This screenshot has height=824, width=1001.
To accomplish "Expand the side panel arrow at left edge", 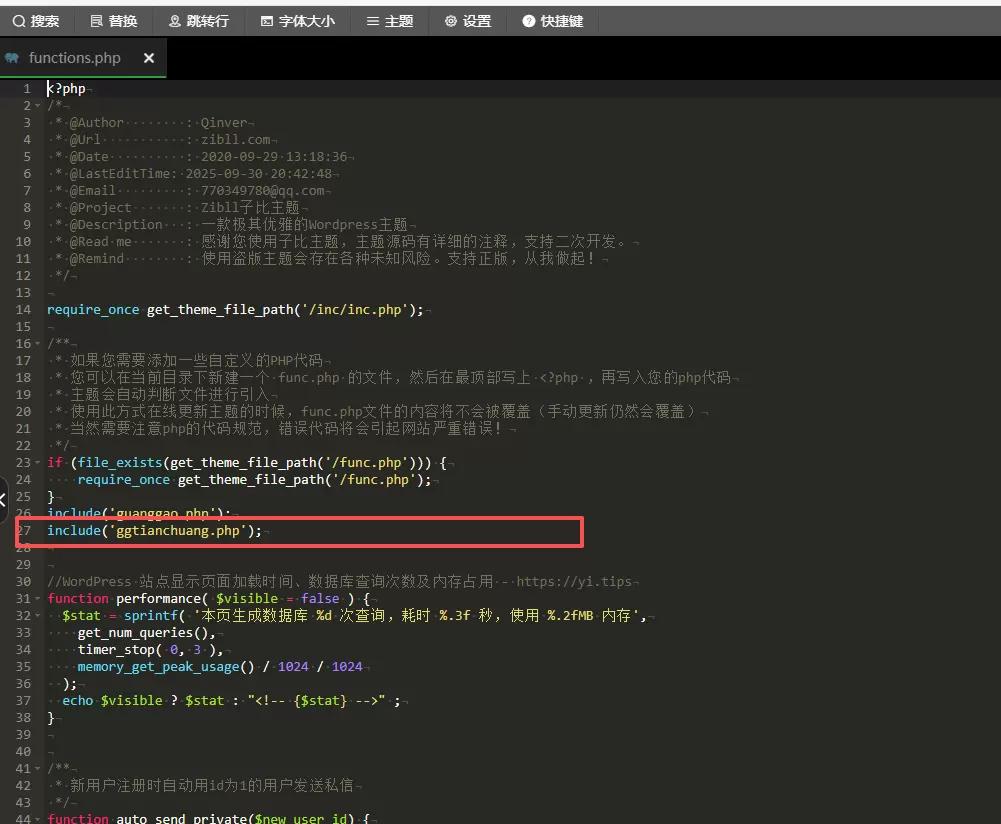I will tap(3, 499).
